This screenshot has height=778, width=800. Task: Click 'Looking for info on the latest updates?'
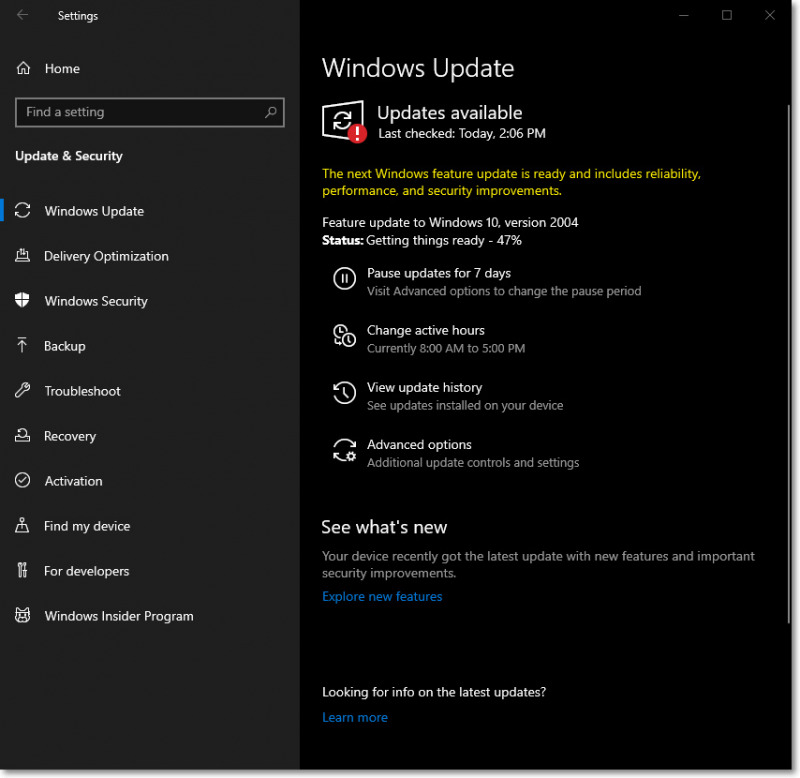point(434,692)
